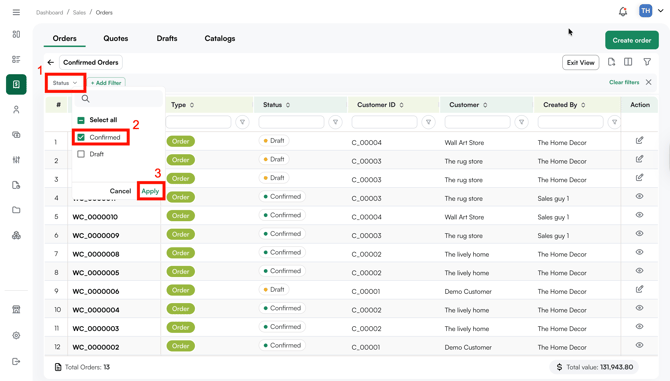
Task: Expand the user account chevron
Action: tap(661, 11)
